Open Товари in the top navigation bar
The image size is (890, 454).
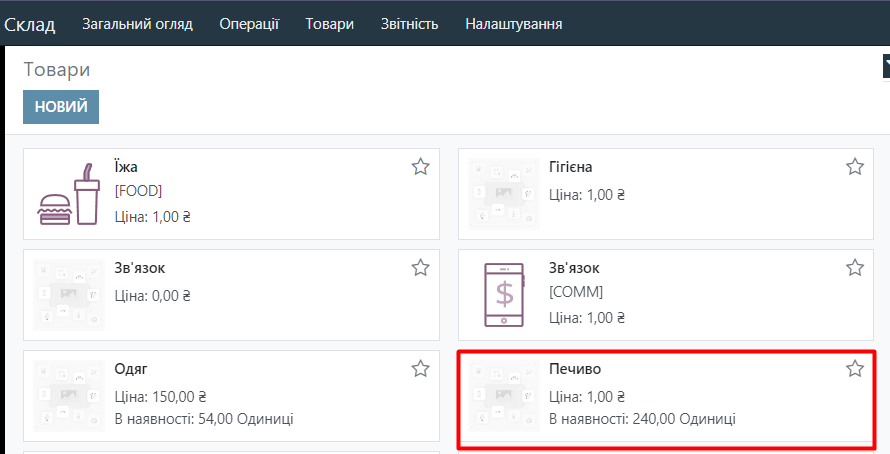pyautogui.click(x=330, y=24)
